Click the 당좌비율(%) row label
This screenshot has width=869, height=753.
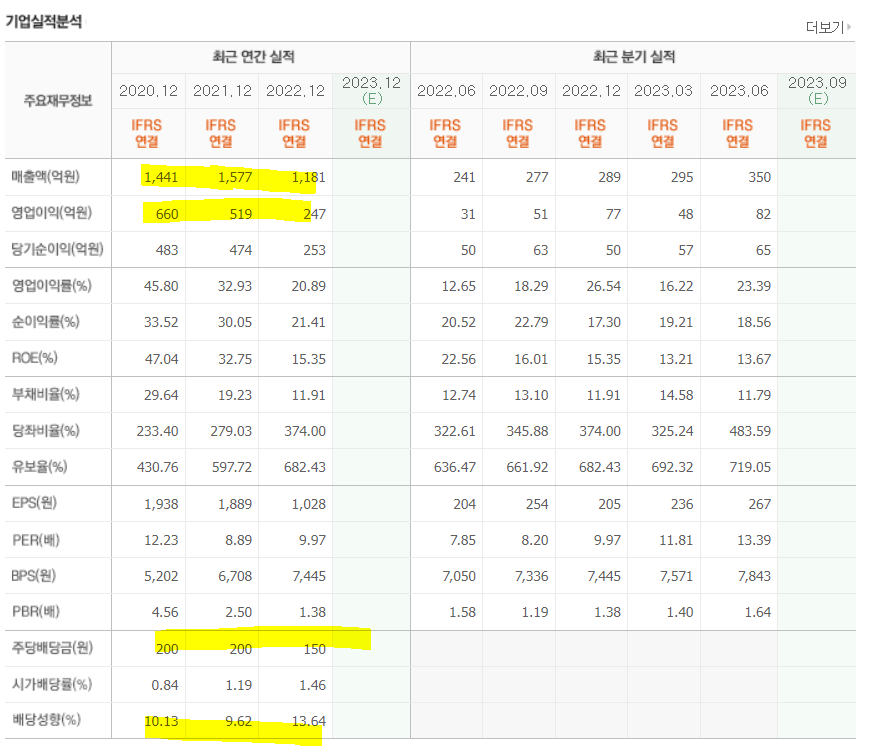45,431
